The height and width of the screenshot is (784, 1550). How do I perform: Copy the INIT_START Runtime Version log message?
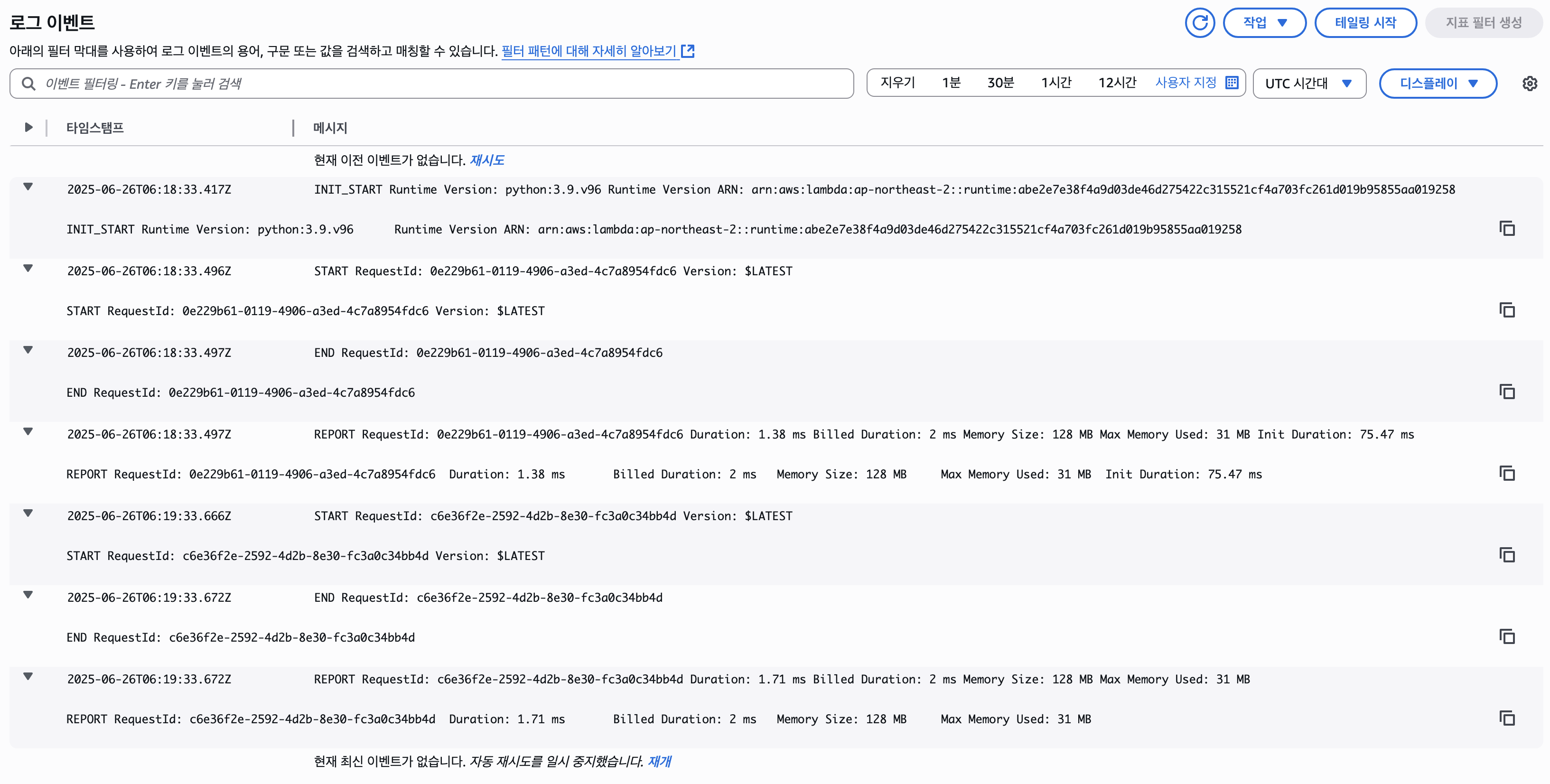[1507, 229]
